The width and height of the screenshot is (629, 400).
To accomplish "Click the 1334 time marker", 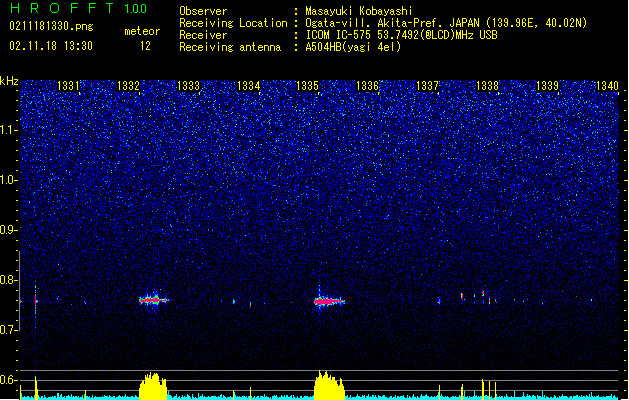I will point(248,86).
